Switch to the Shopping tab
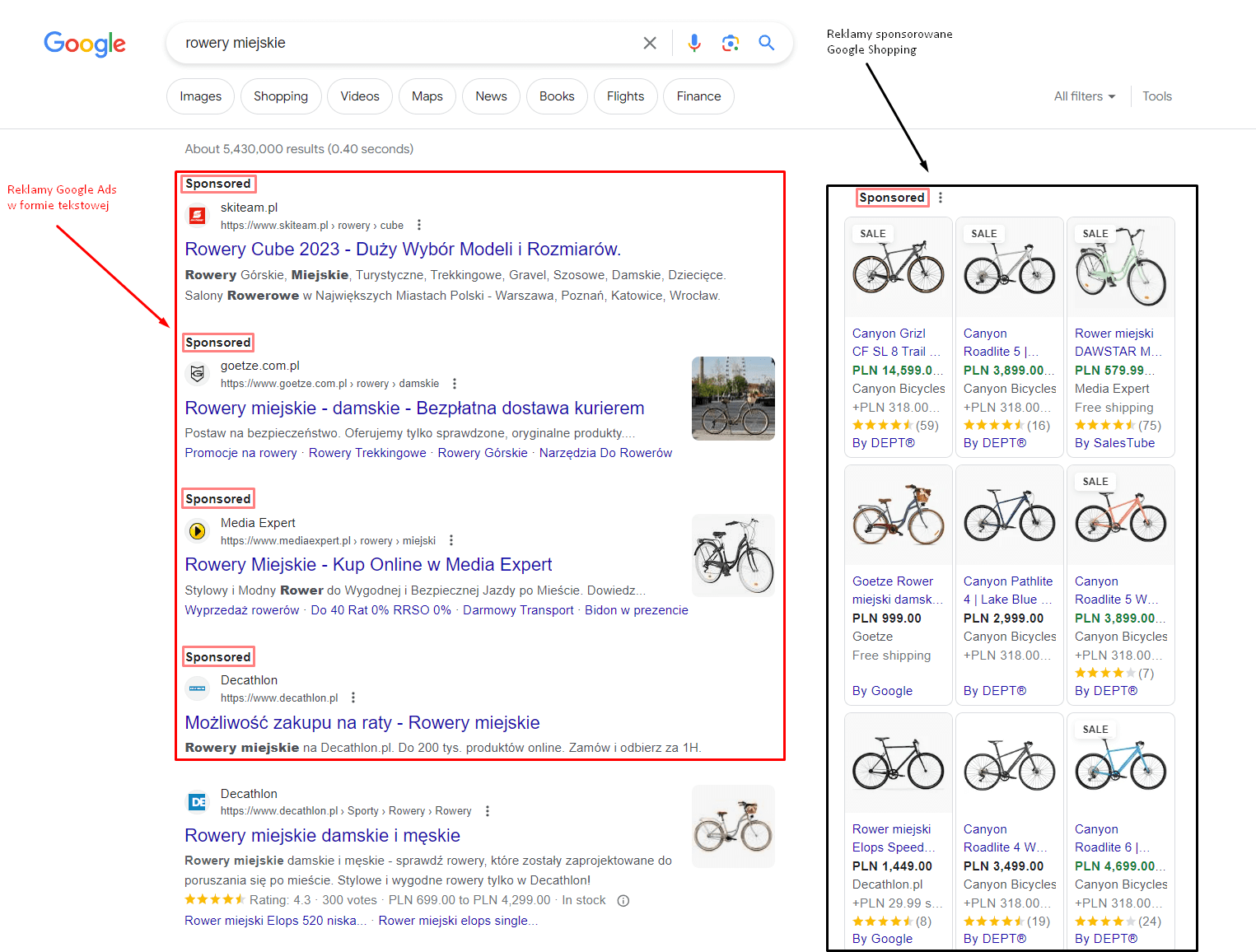Viewport: 1256px width, 952px height. pos(281,96)
